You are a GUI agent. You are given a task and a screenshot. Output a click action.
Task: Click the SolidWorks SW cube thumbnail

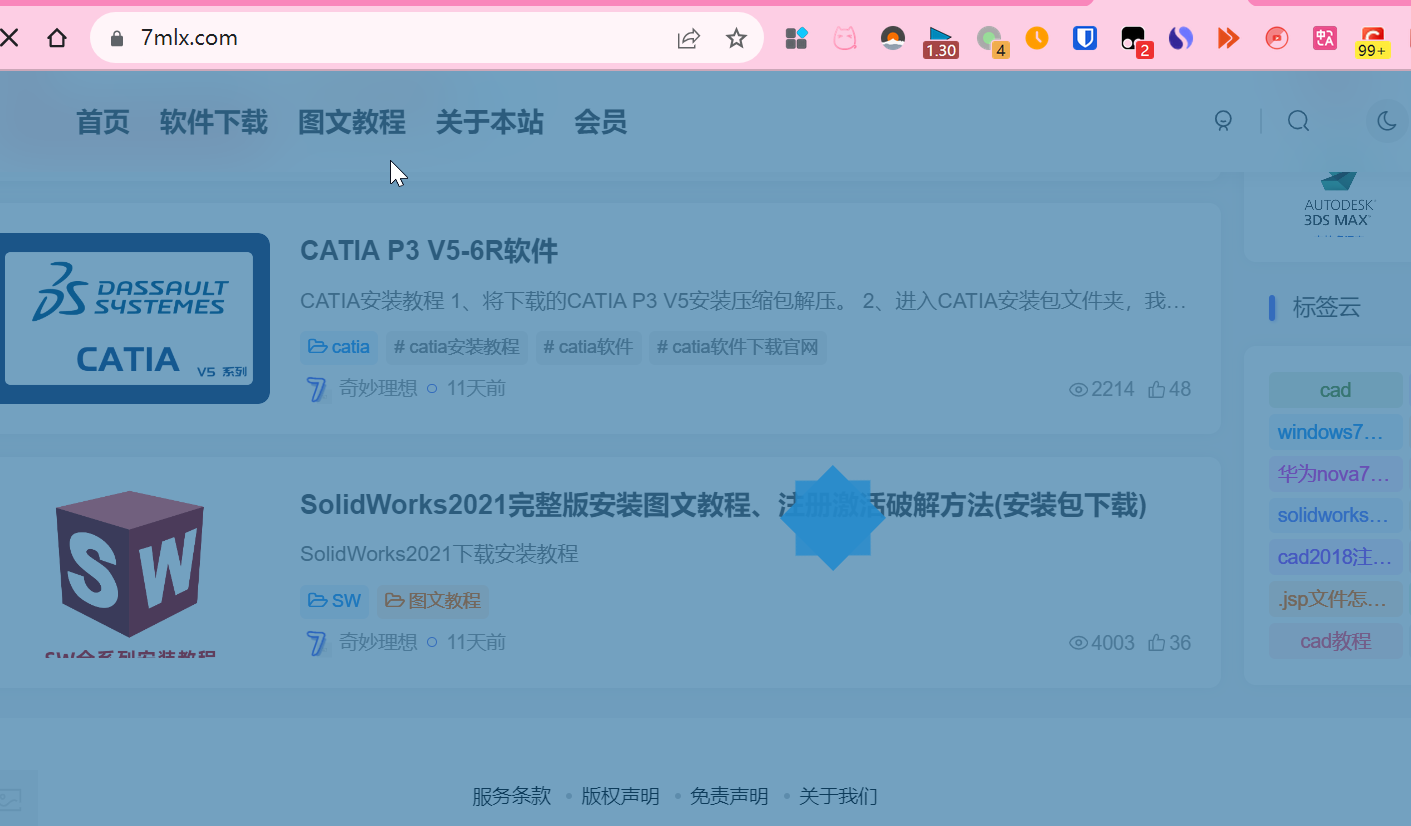[x=131, y=565]
